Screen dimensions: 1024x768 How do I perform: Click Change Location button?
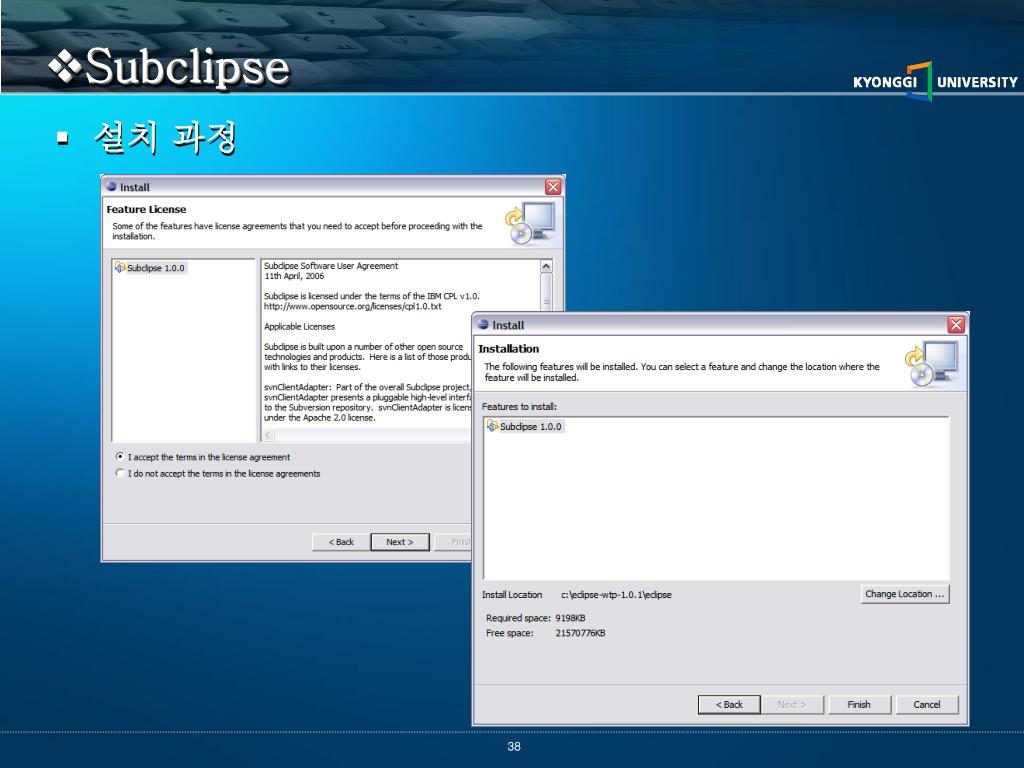tap(904, 594)
